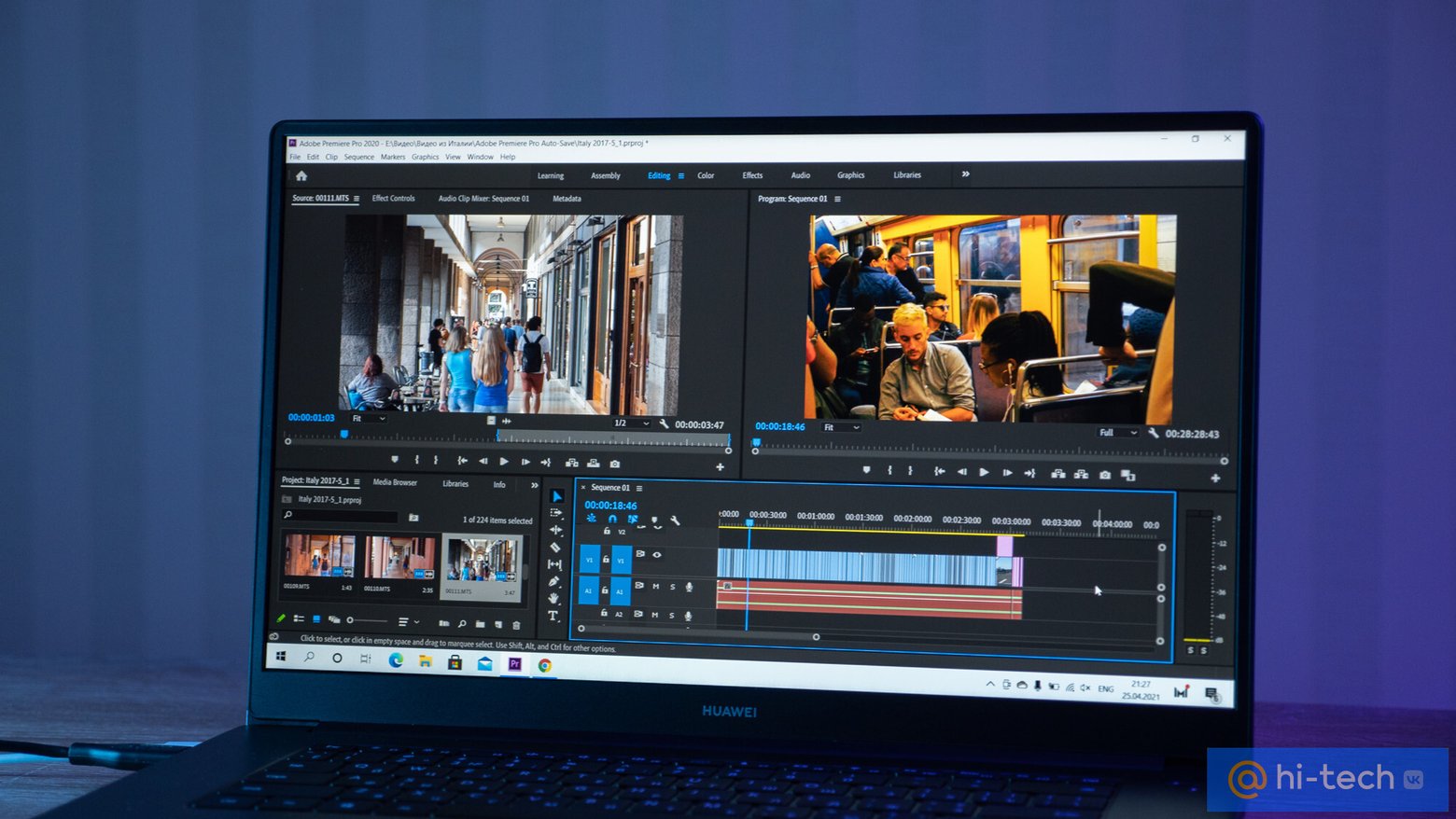The height and width of the screenshot is (819, 1456).
Task: Toggle lock on track V2
Action: (607, 531)
